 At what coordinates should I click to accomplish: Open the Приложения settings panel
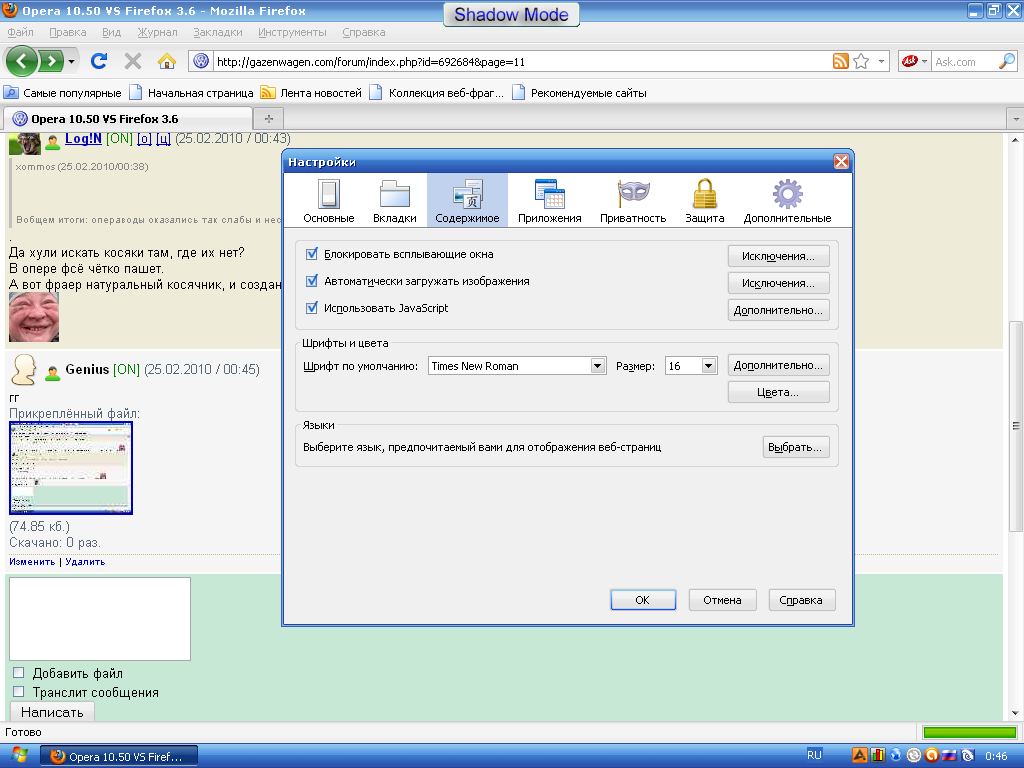point(549,200)
